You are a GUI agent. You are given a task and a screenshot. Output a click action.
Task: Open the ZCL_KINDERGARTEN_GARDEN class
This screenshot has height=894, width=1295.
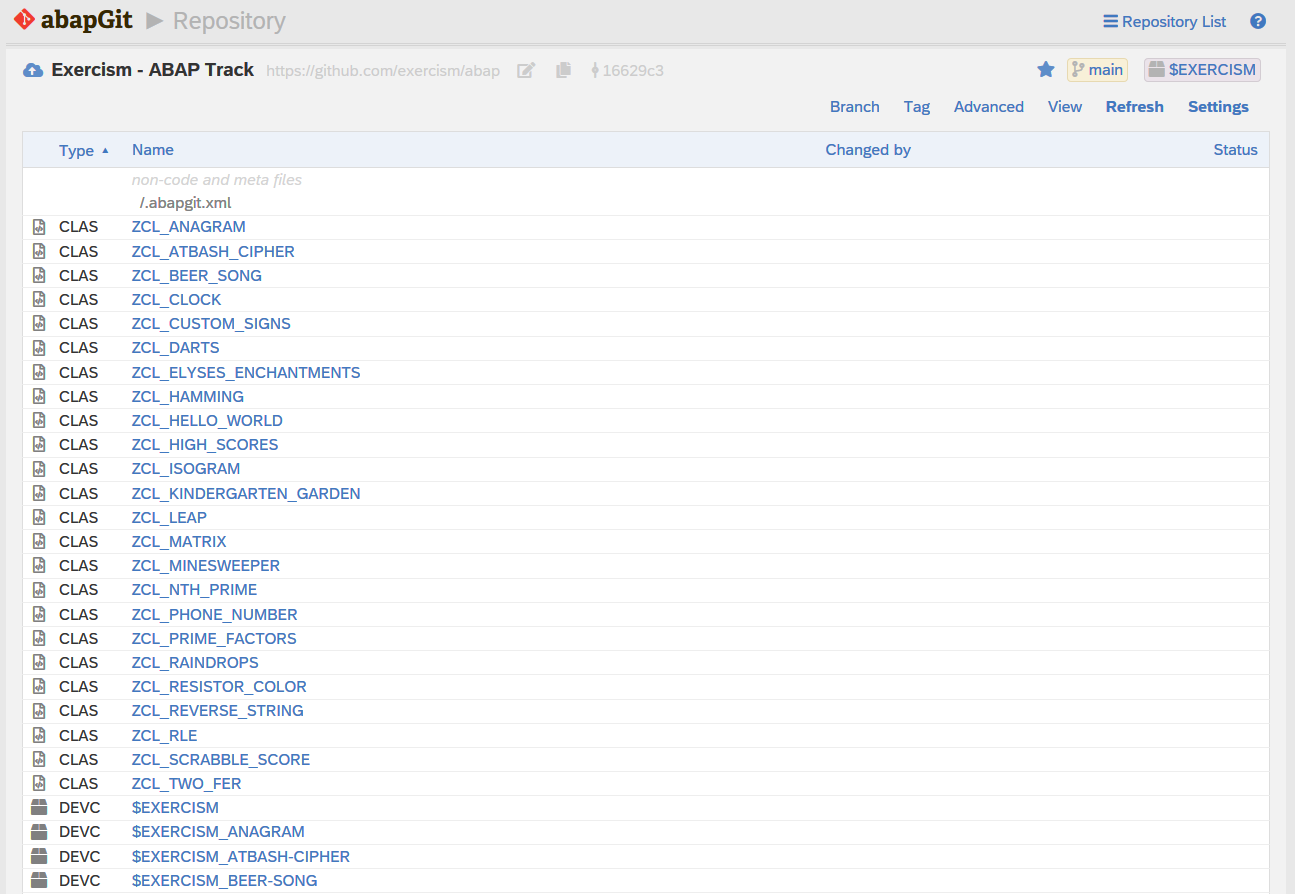coord(246,493)
